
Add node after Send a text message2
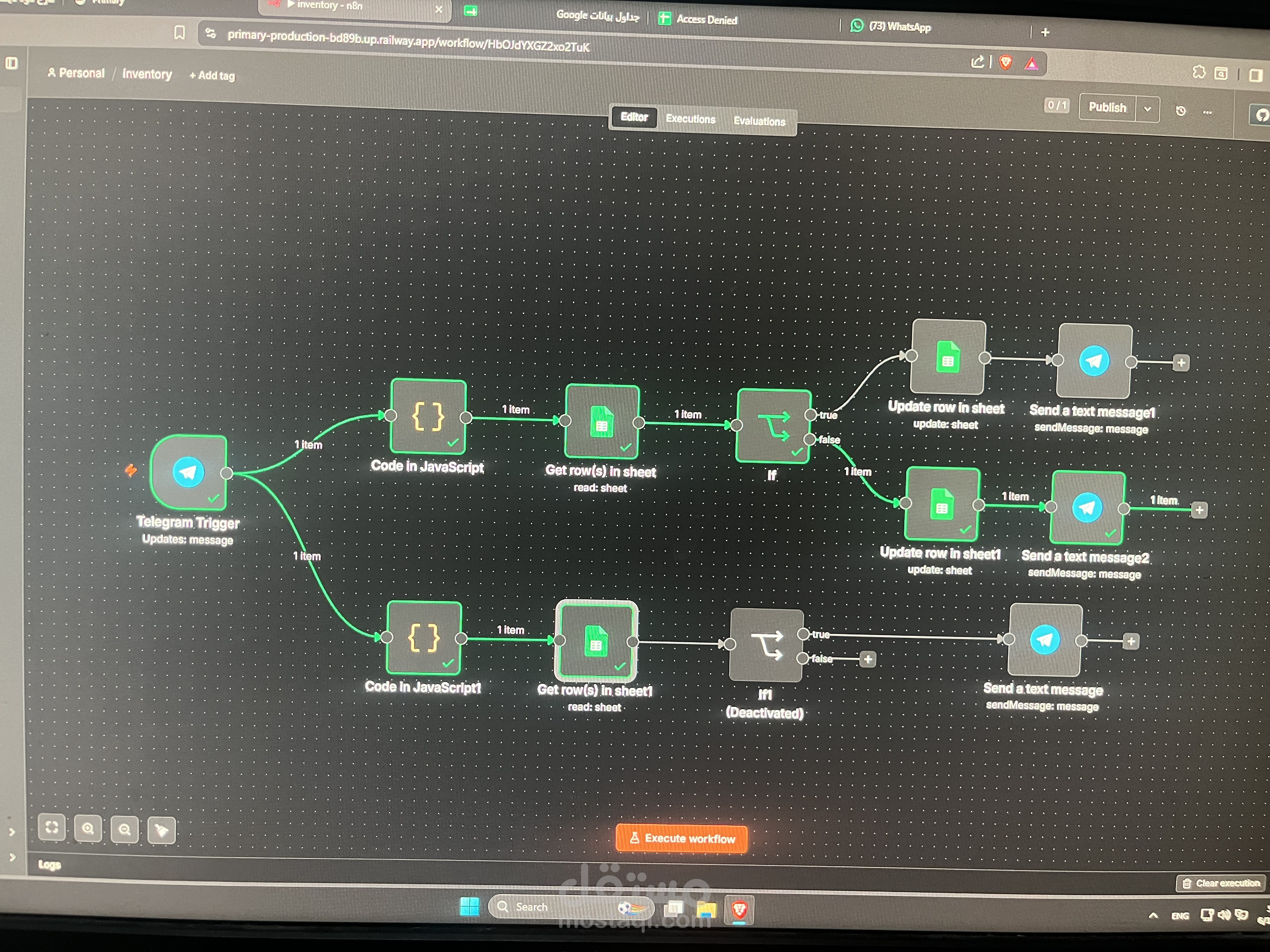pyautogui.click(x=1199, y=510)
